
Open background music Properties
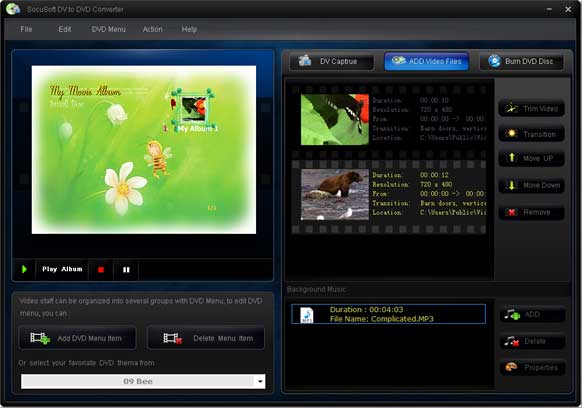click(x=533, y=368)
